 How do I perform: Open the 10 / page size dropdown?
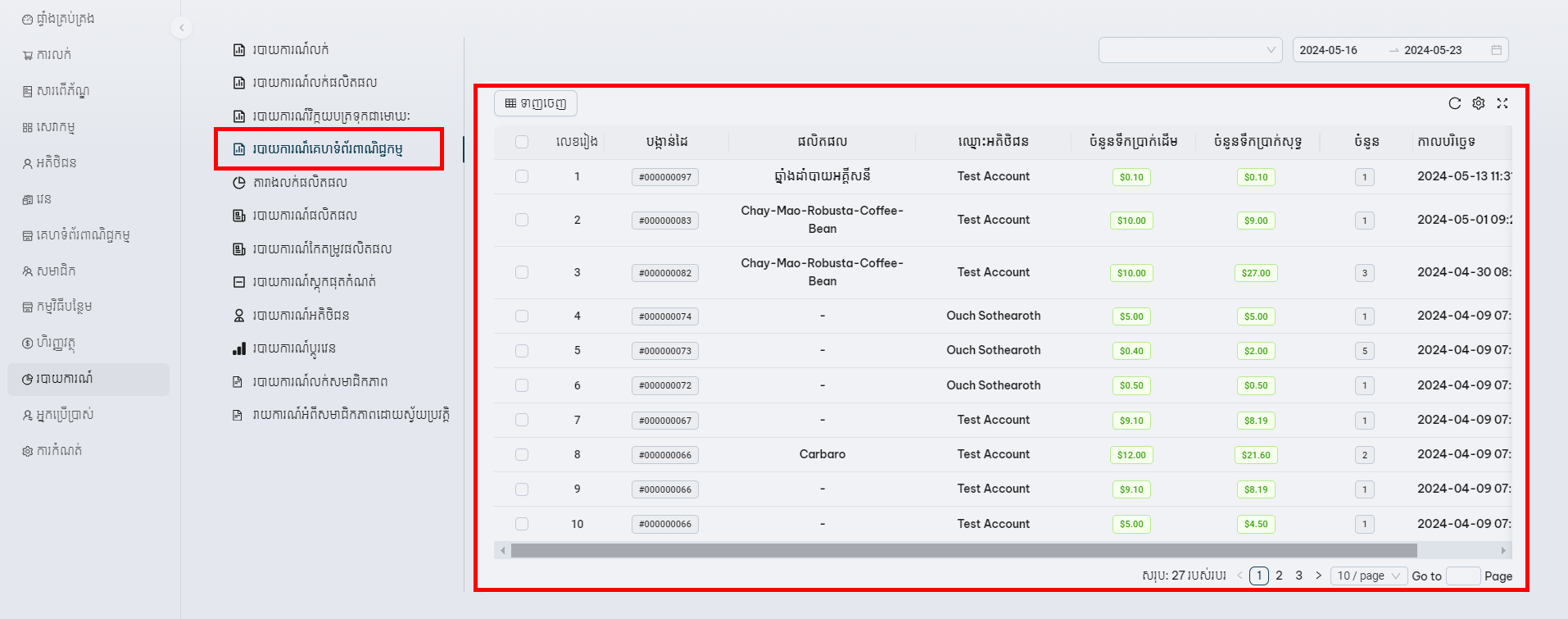1368,576
